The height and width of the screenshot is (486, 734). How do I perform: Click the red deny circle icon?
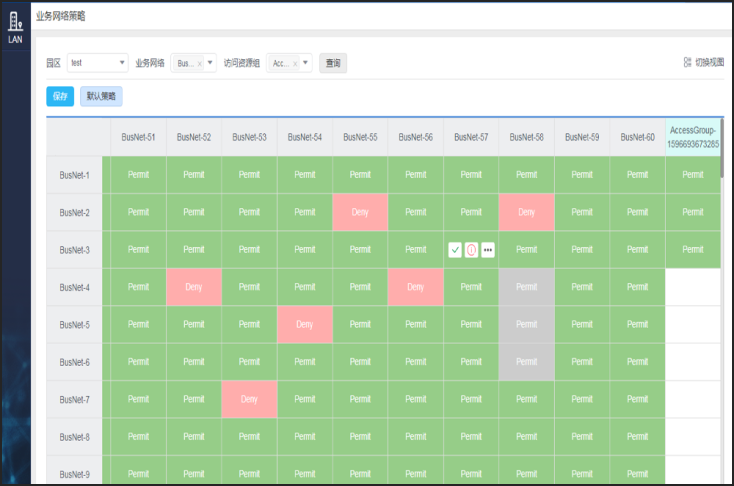471,250
